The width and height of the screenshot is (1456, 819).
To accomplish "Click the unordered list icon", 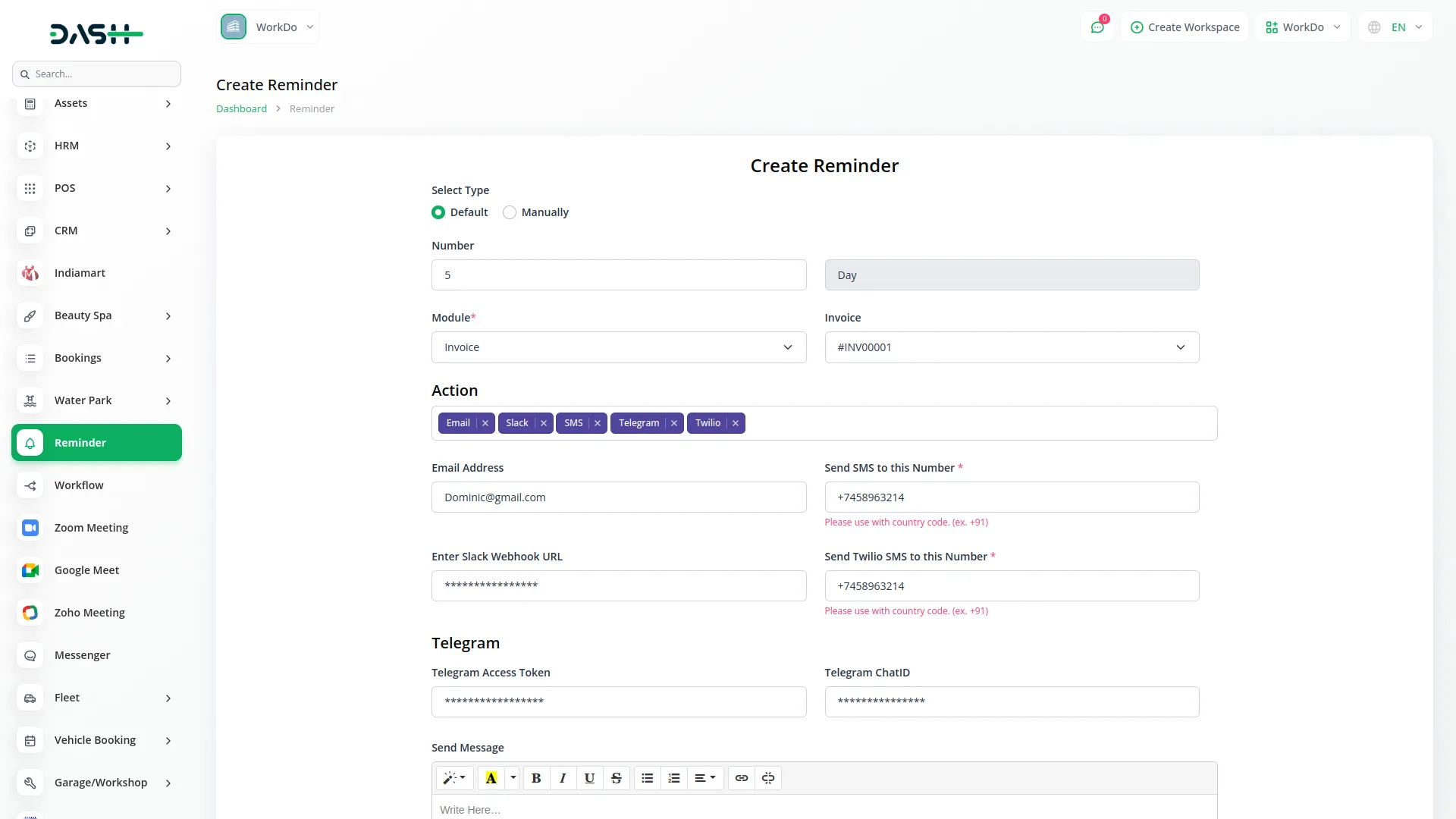I will click(x=647, y=778).
